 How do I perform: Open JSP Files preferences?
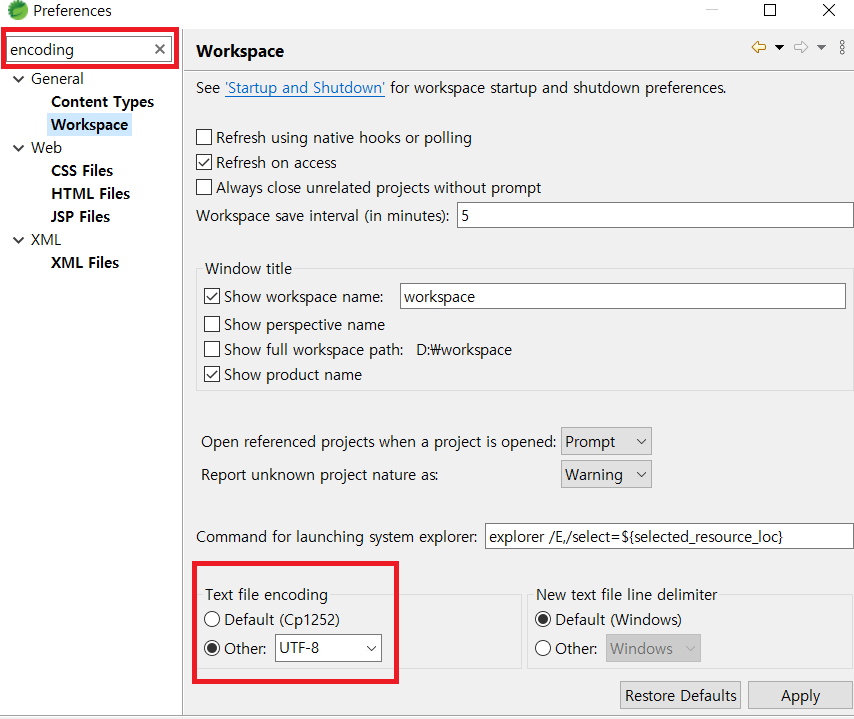tap(80, 217)
